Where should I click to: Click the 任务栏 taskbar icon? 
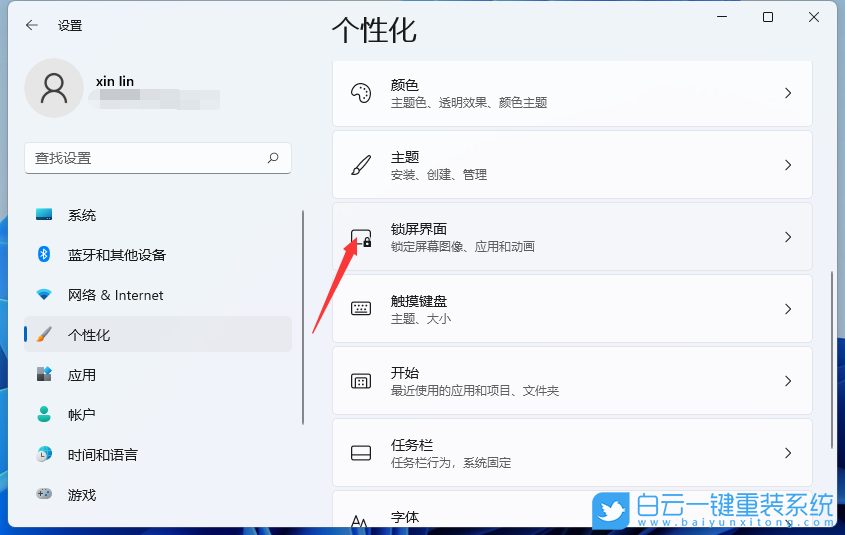(x=361, y=453)
